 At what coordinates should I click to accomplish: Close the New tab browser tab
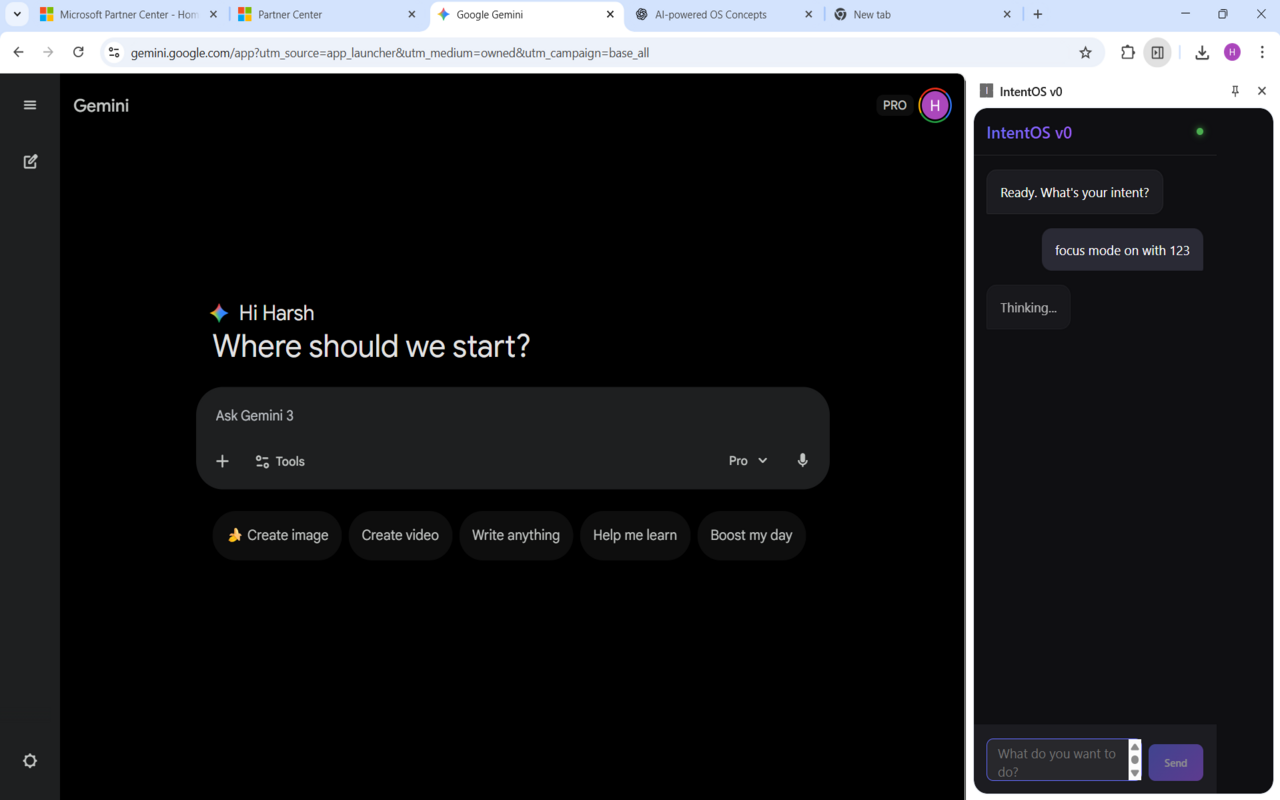coord(1007,15)
